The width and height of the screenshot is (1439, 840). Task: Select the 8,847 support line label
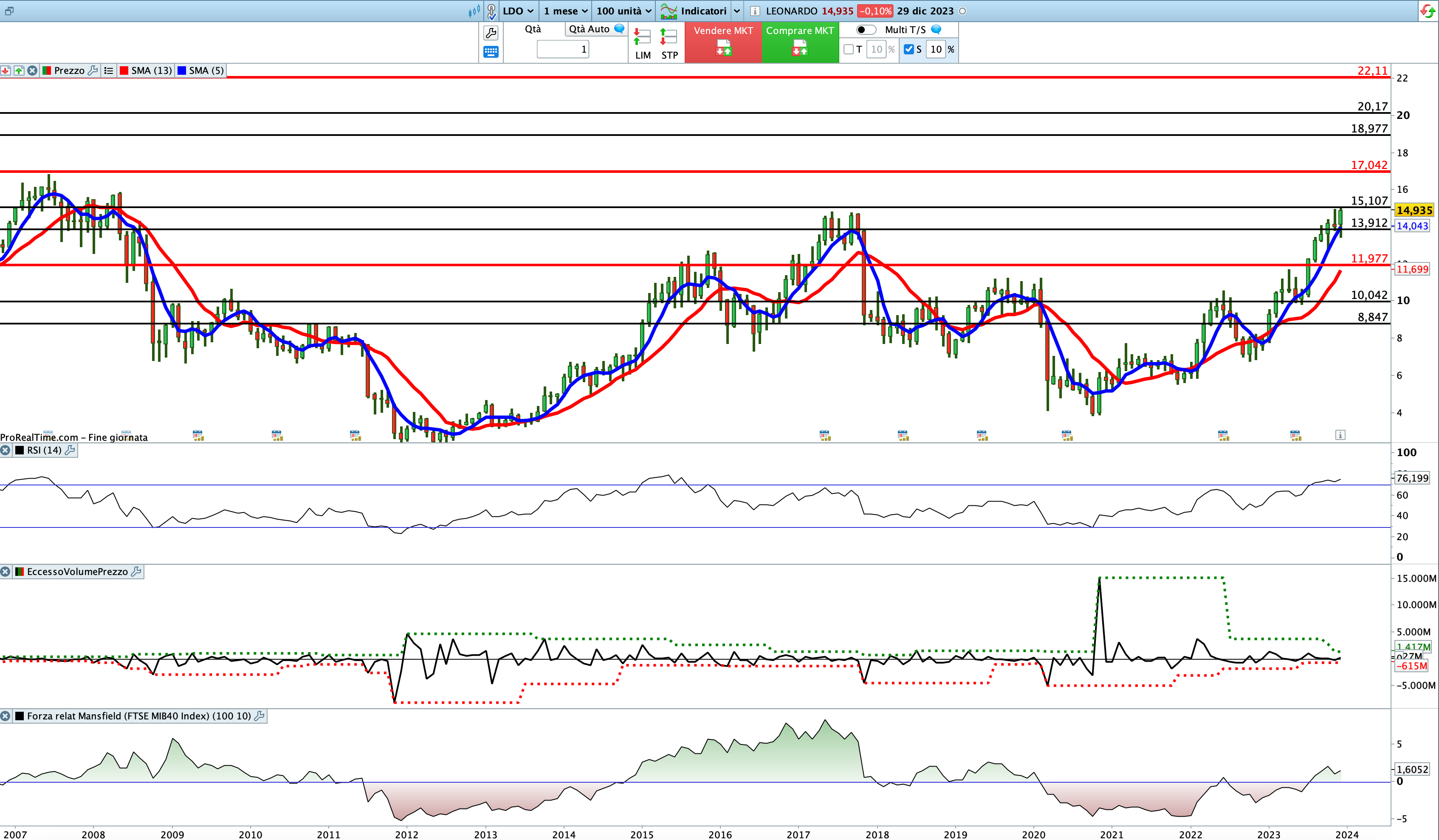click(1373, 318)
